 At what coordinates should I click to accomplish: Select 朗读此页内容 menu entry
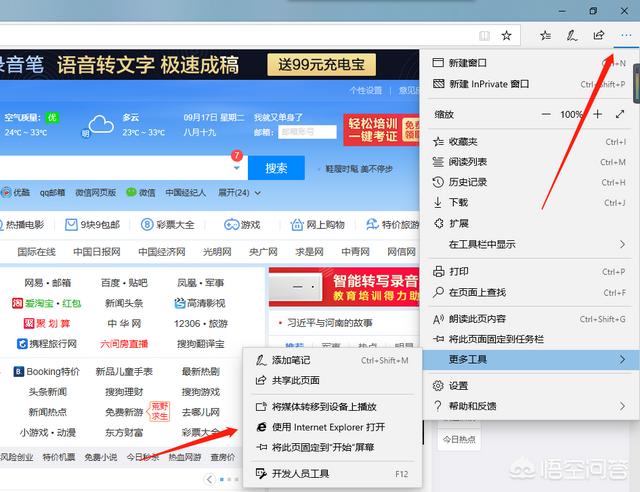(x=529, y=319)
